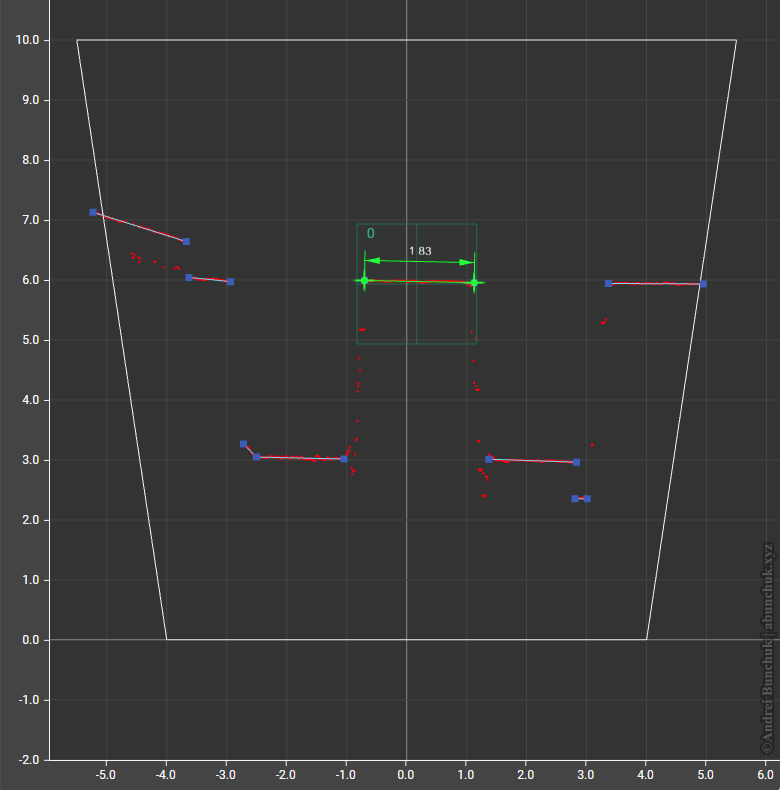Click the left green endpoint marker of segment 0
The height and width of the screenshot is (790, 780).
(364, 281)
